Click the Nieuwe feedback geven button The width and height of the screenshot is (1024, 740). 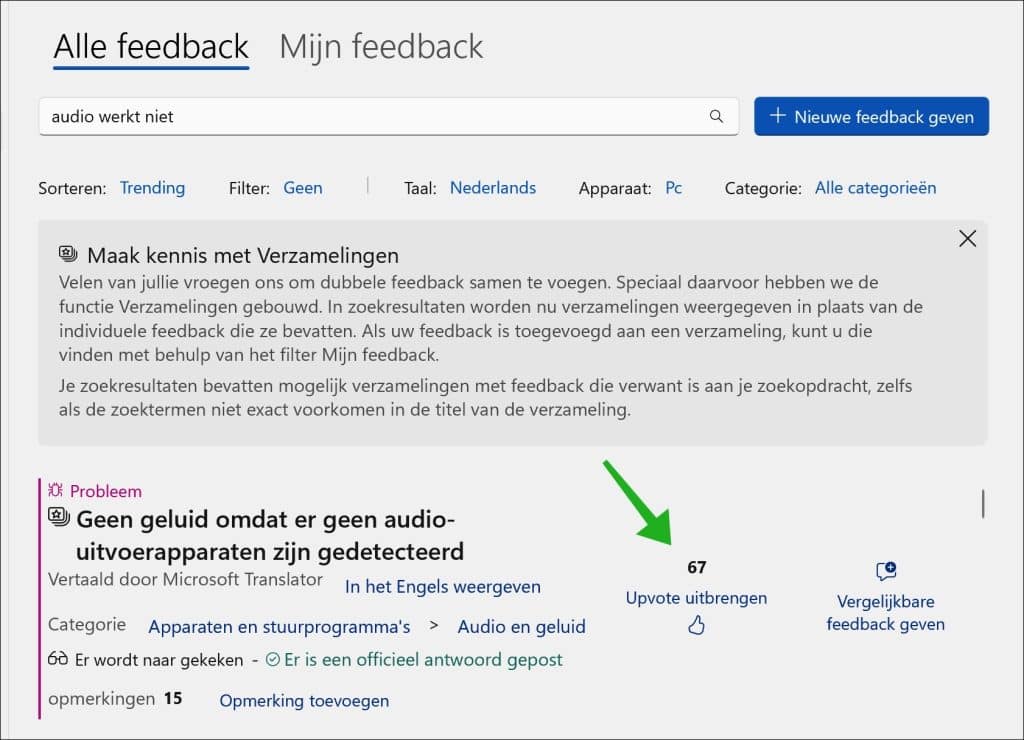click(x=871, y=116)
